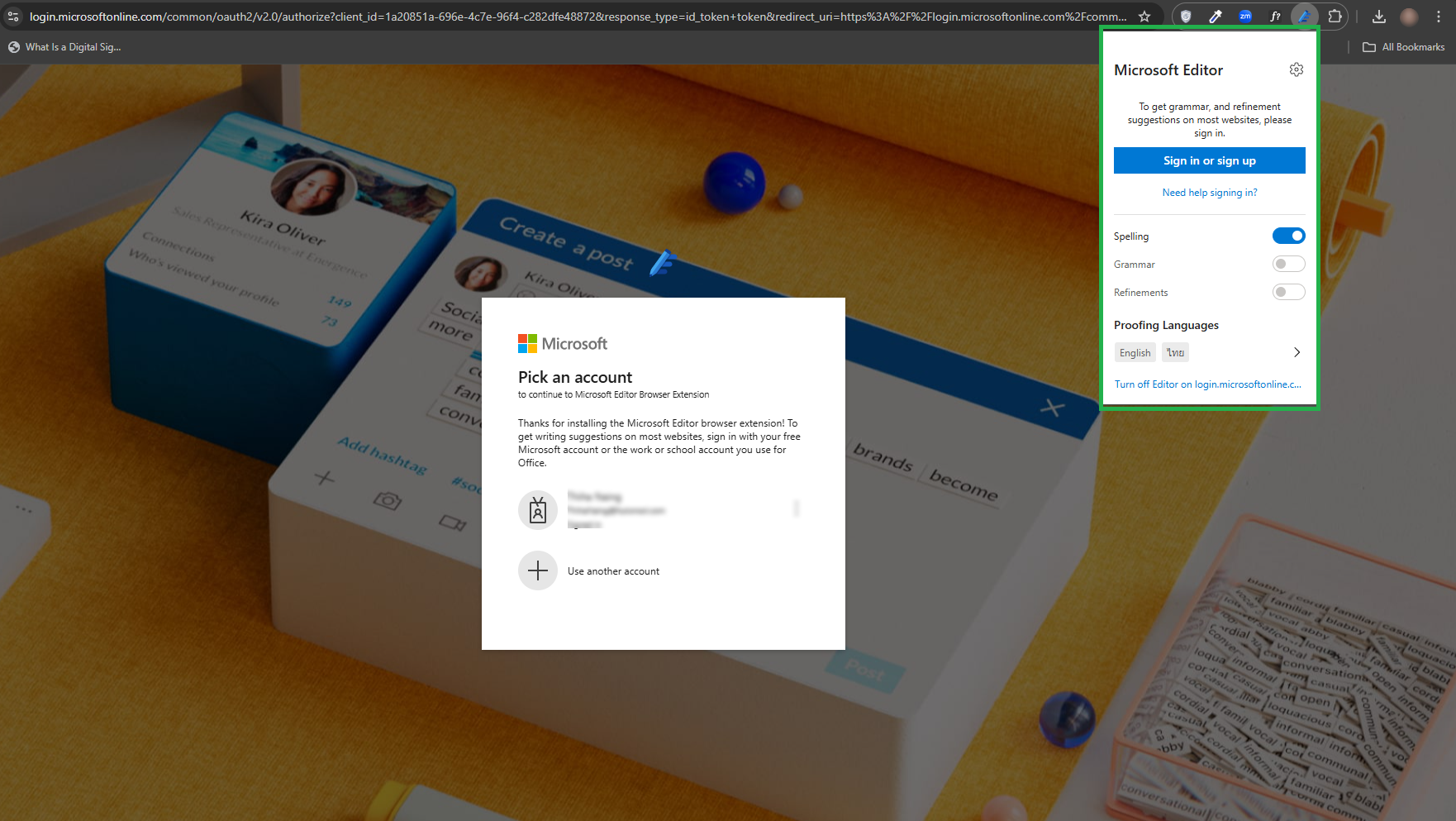Click the account badge icon in the dialog
This screenshot has width=1456, height=821.
coord(538,510)
